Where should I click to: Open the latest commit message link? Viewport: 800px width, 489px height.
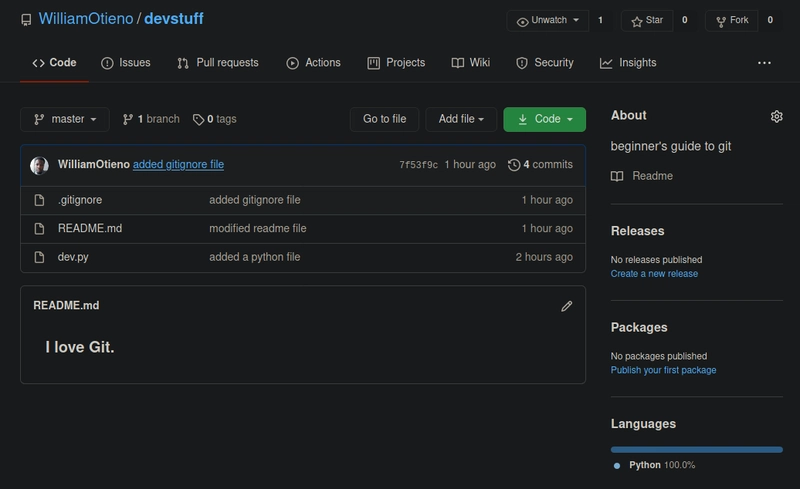point(179,164)
